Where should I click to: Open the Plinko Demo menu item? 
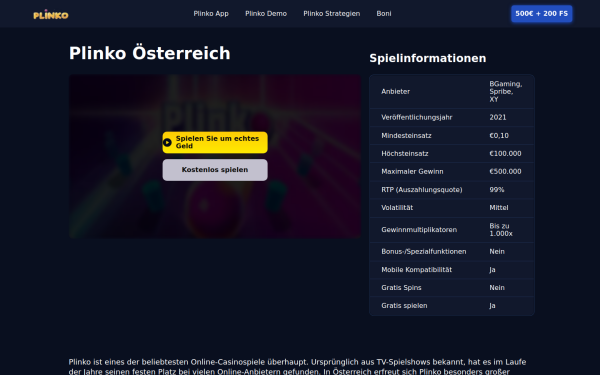266,14
